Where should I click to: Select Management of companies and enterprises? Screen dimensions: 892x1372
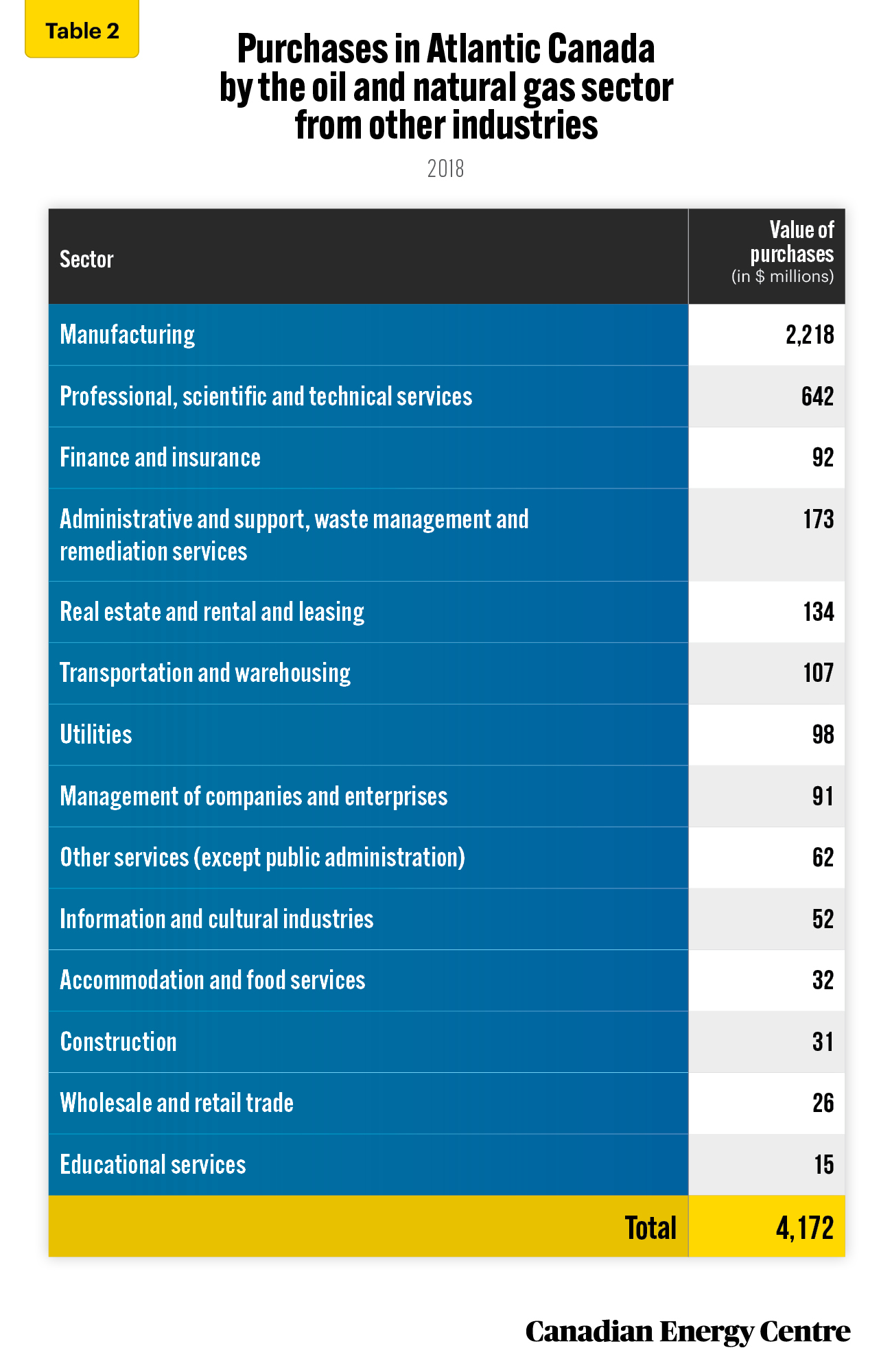[x=447, y=796]
